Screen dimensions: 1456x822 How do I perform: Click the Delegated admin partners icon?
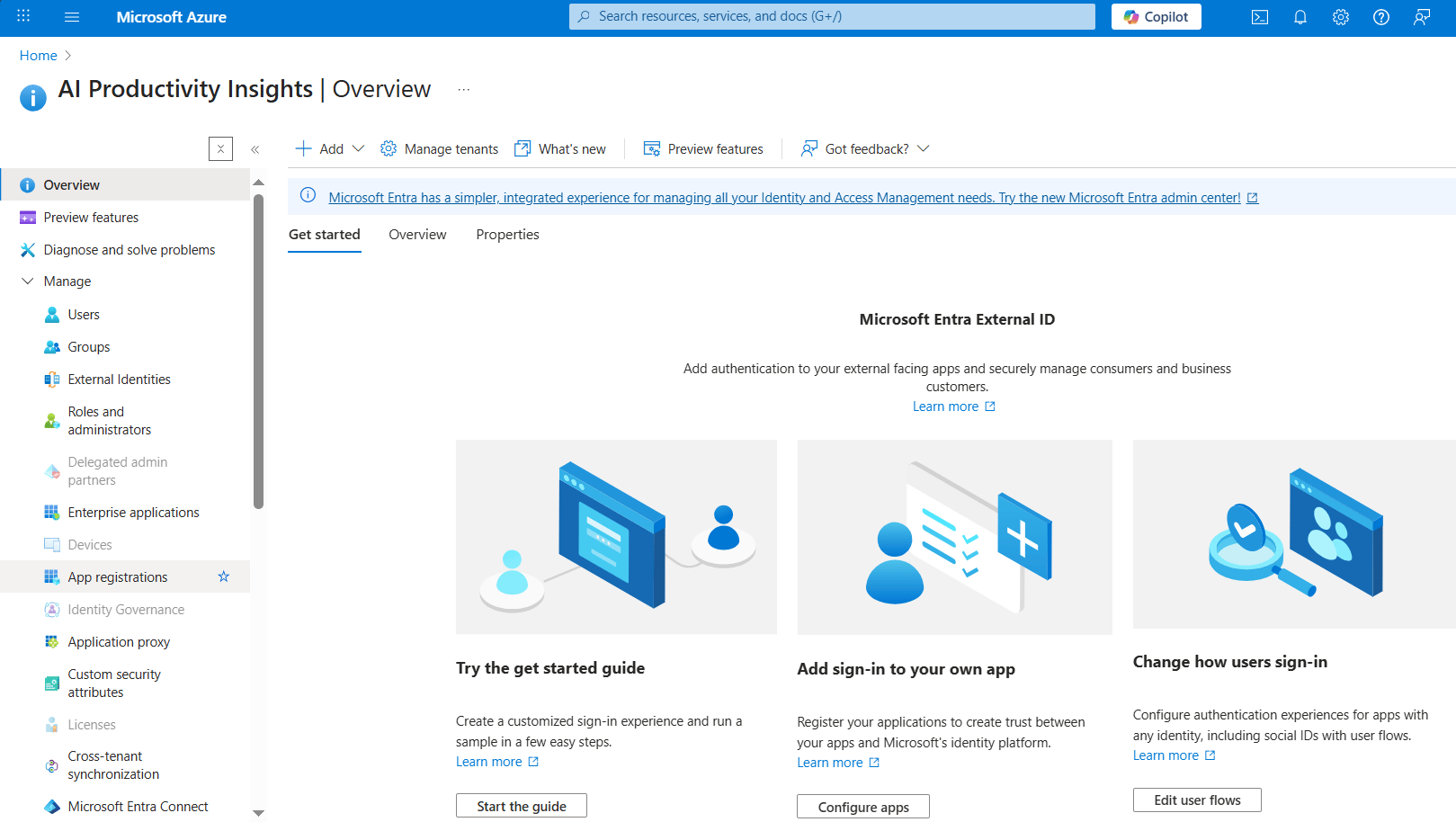52,471
